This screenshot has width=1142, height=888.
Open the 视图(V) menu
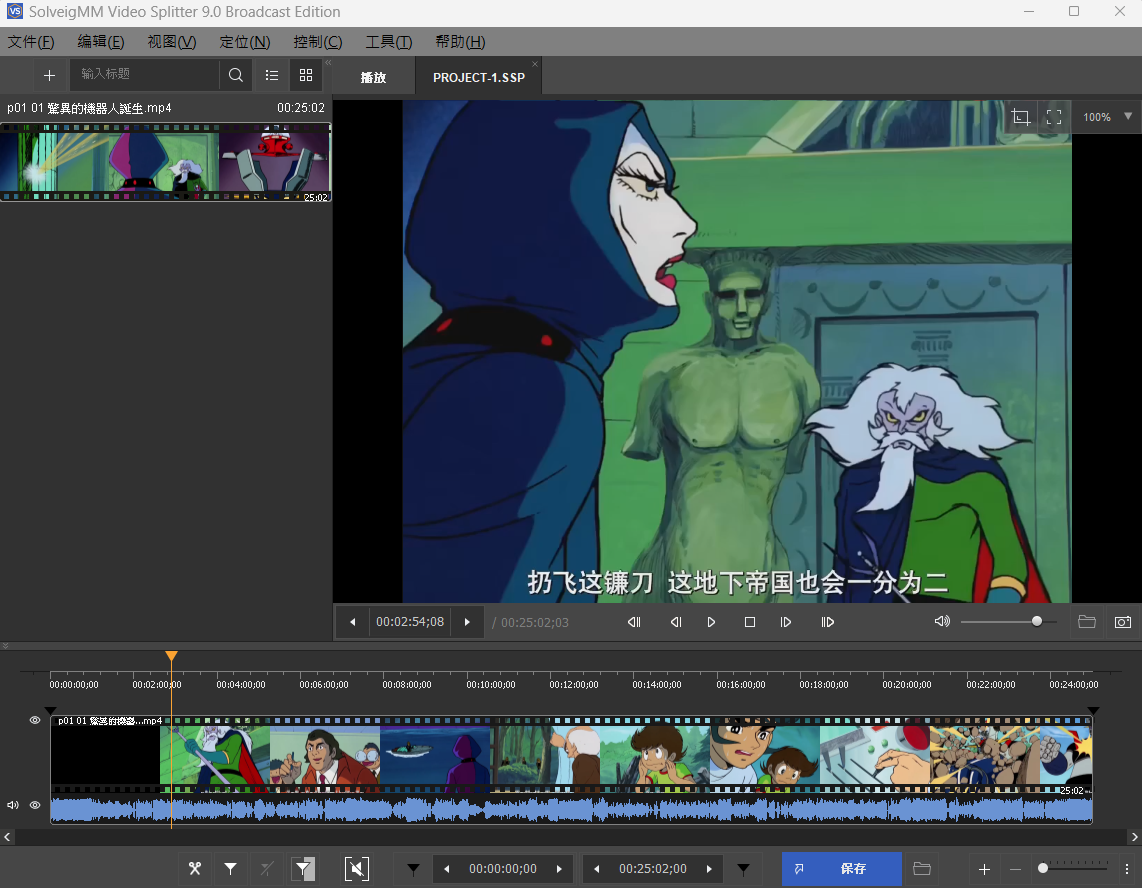172,42
